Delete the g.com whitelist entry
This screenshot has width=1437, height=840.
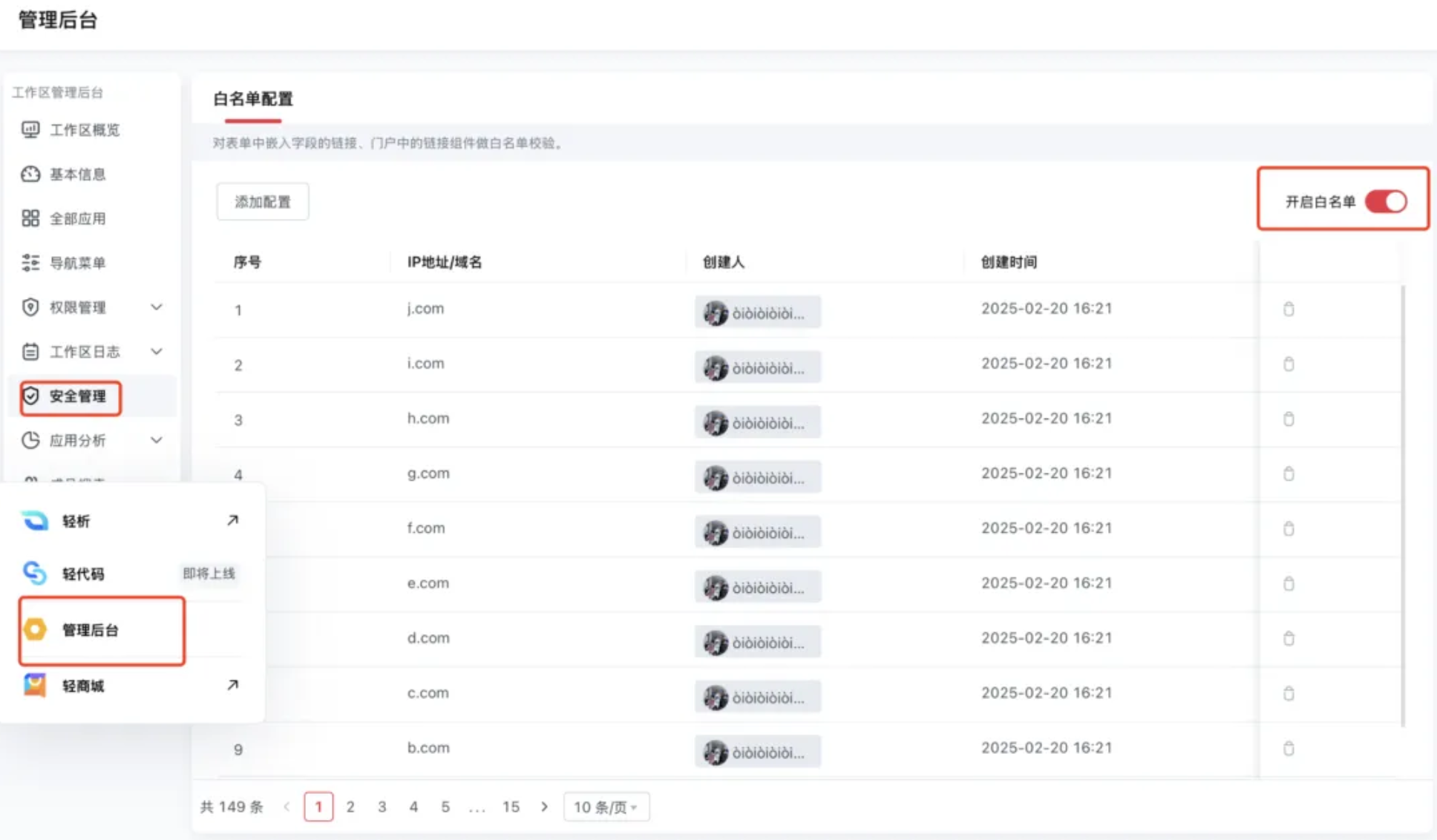[1289, 473]
